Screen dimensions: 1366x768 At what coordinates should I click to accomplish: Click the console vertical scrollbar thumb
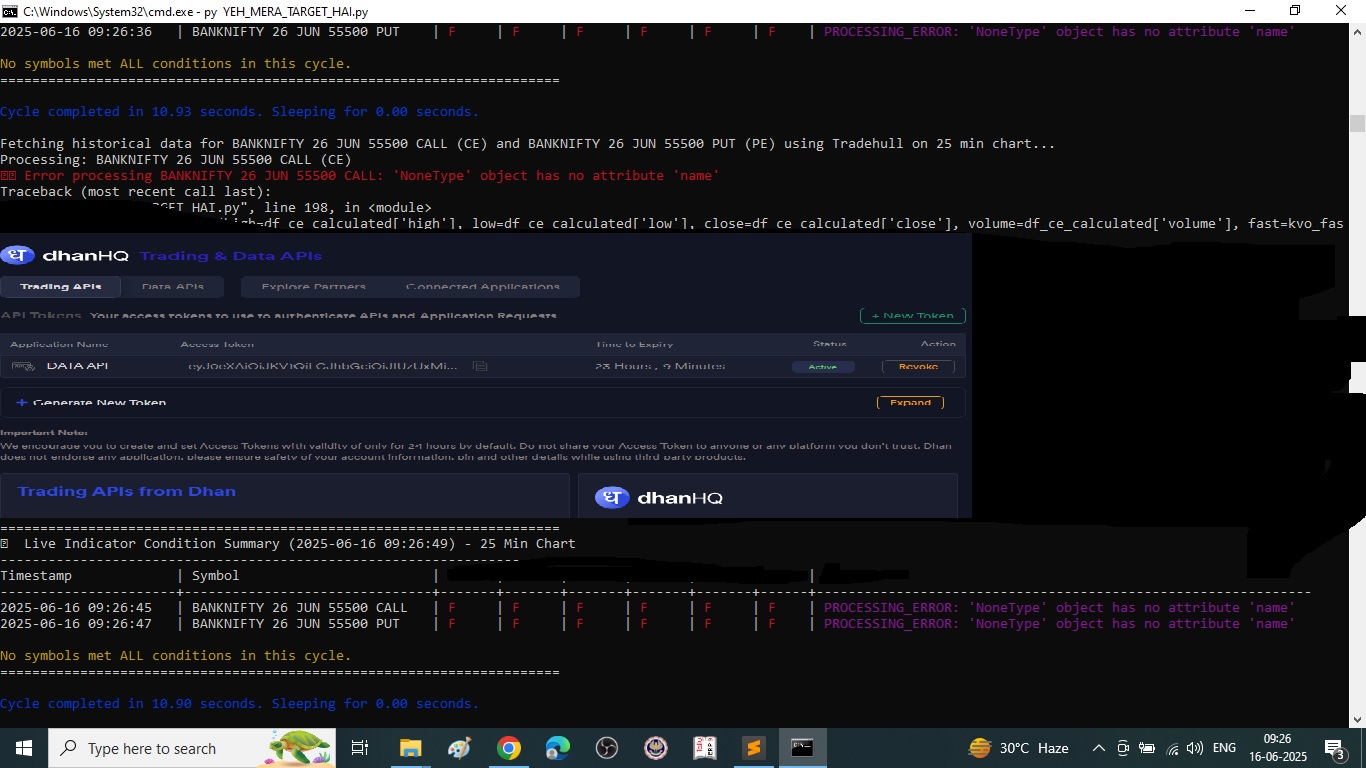tap(1357, 123)
